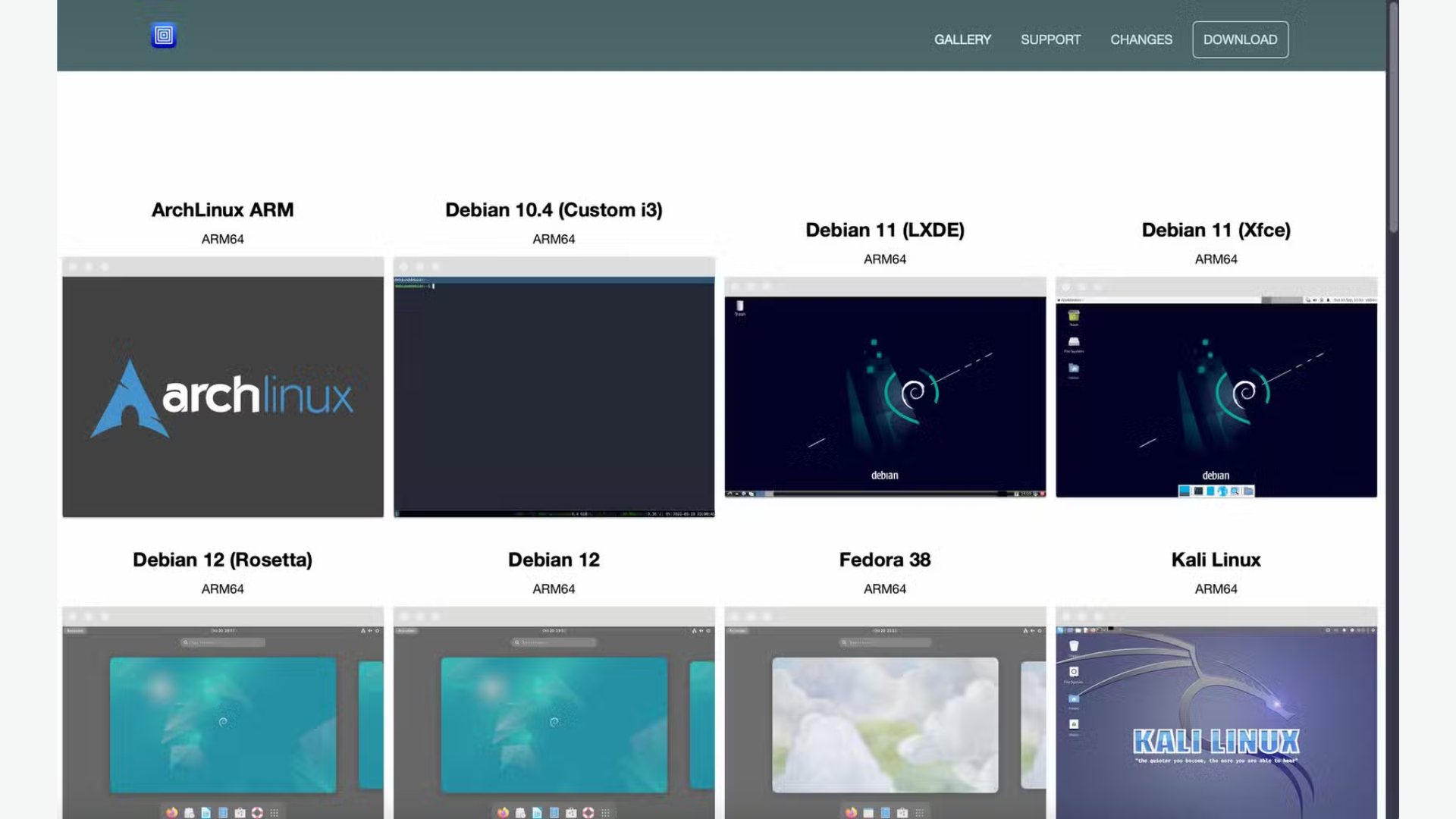Open the Debian 11 Xfce desktop thumbnail

[1216, 388]
